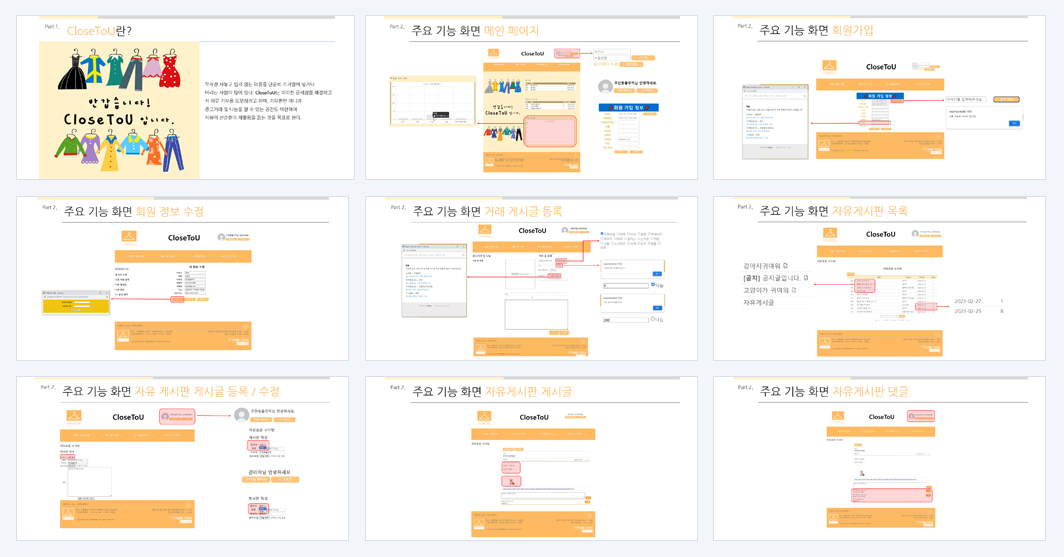
Task: Click hanger logo in 자유게시판 목록 slide
Action: (829, 234)
